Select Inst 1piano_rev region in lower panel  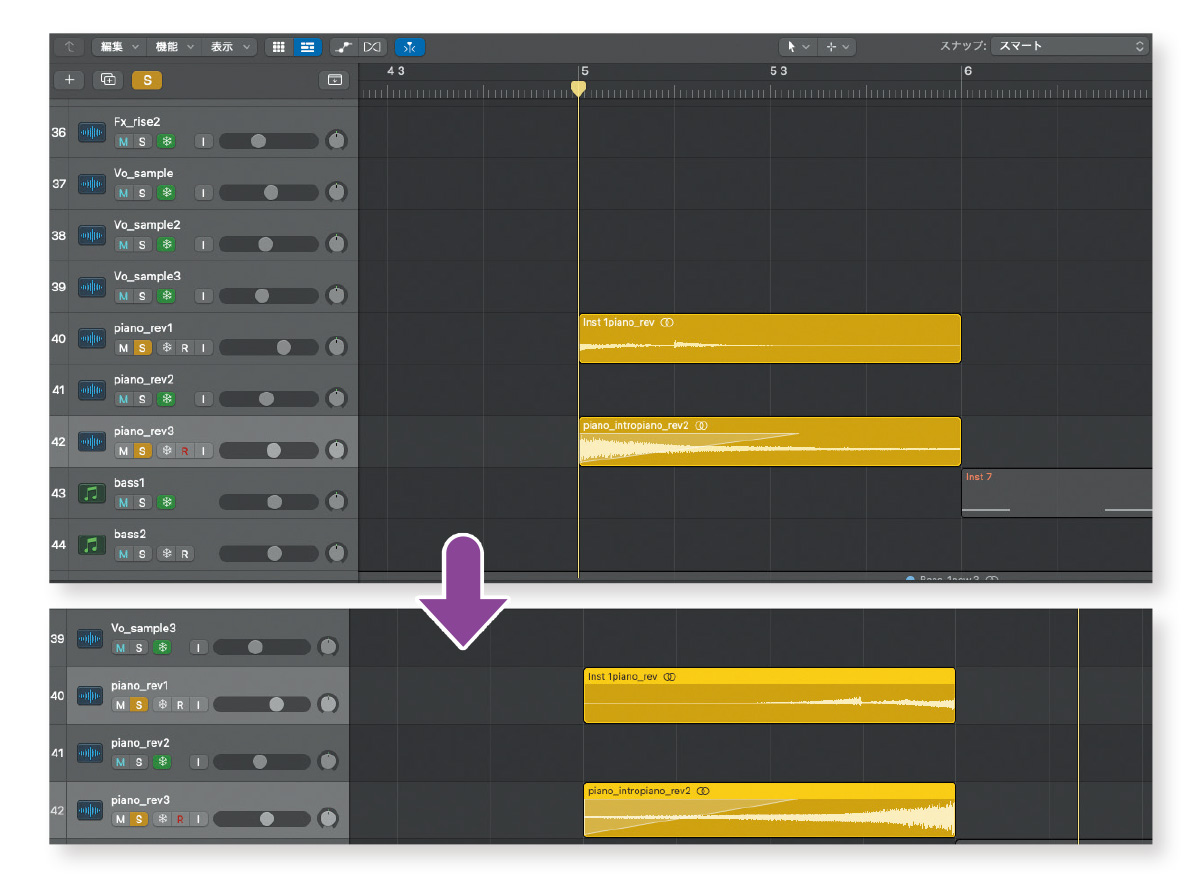click(770, 695)
